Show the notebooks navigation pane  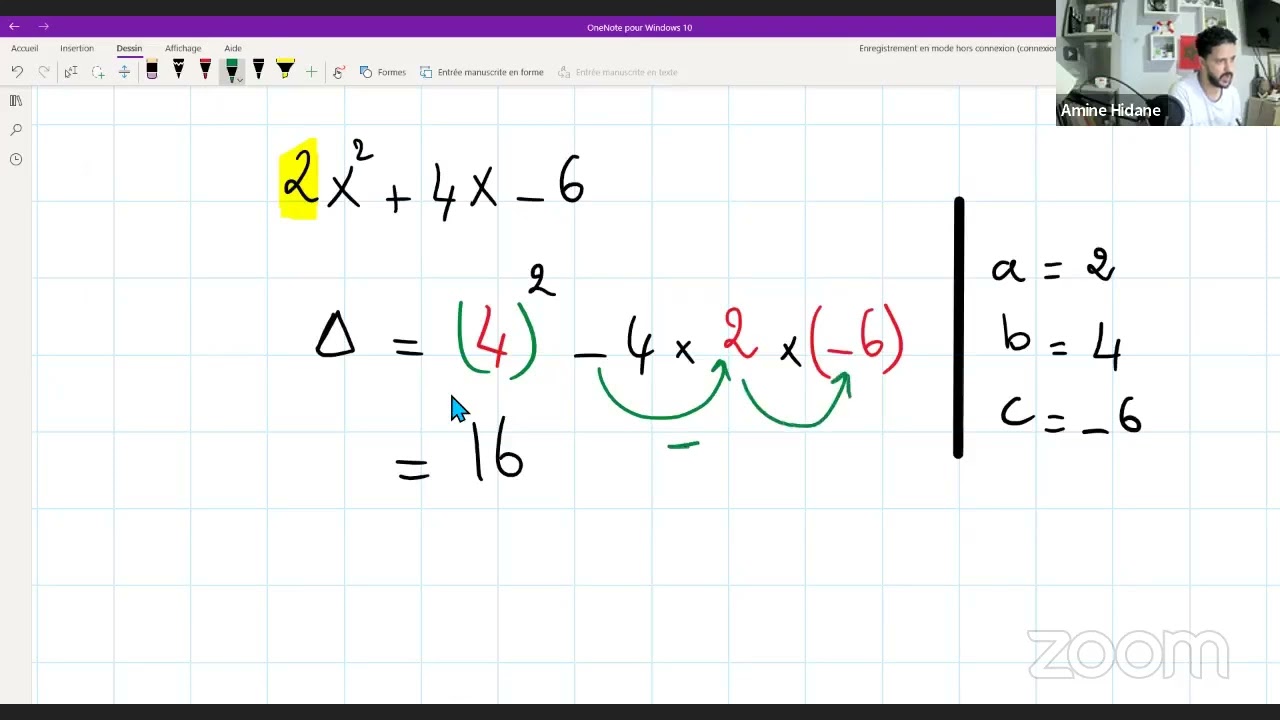pyautogui.click(x=16, y=101)
